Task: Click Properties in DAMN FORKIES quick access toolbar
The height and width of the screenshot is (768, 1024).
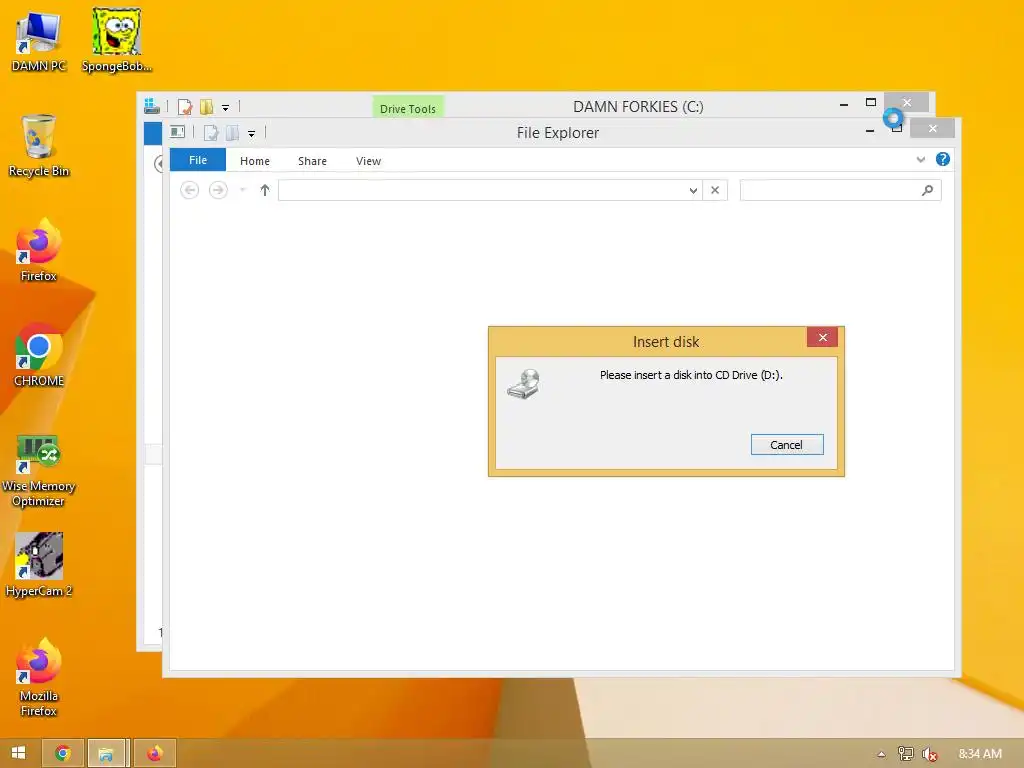Action: [185, 106]
